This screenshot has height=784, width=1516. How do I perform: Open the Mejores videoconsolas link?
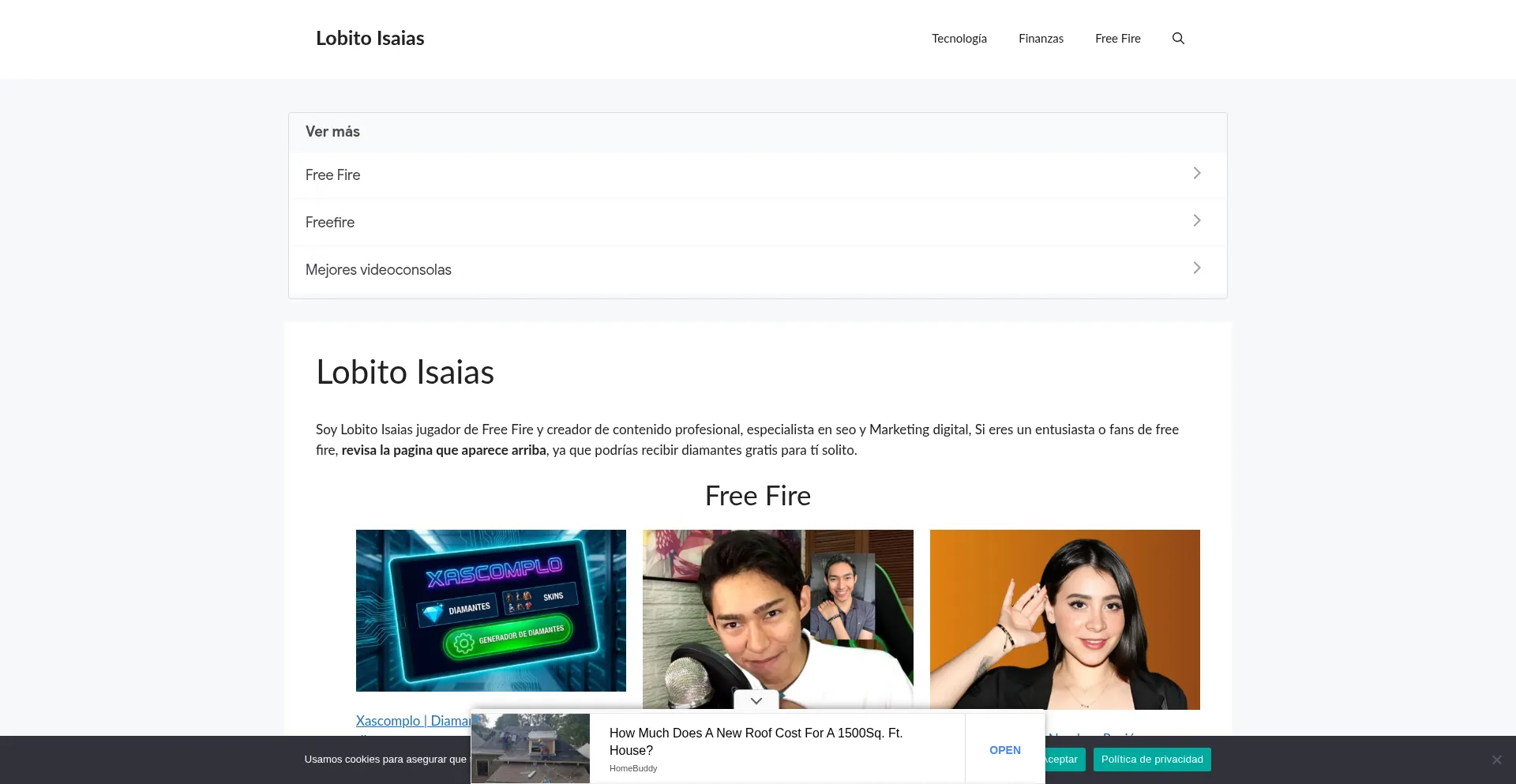(378, 270)
